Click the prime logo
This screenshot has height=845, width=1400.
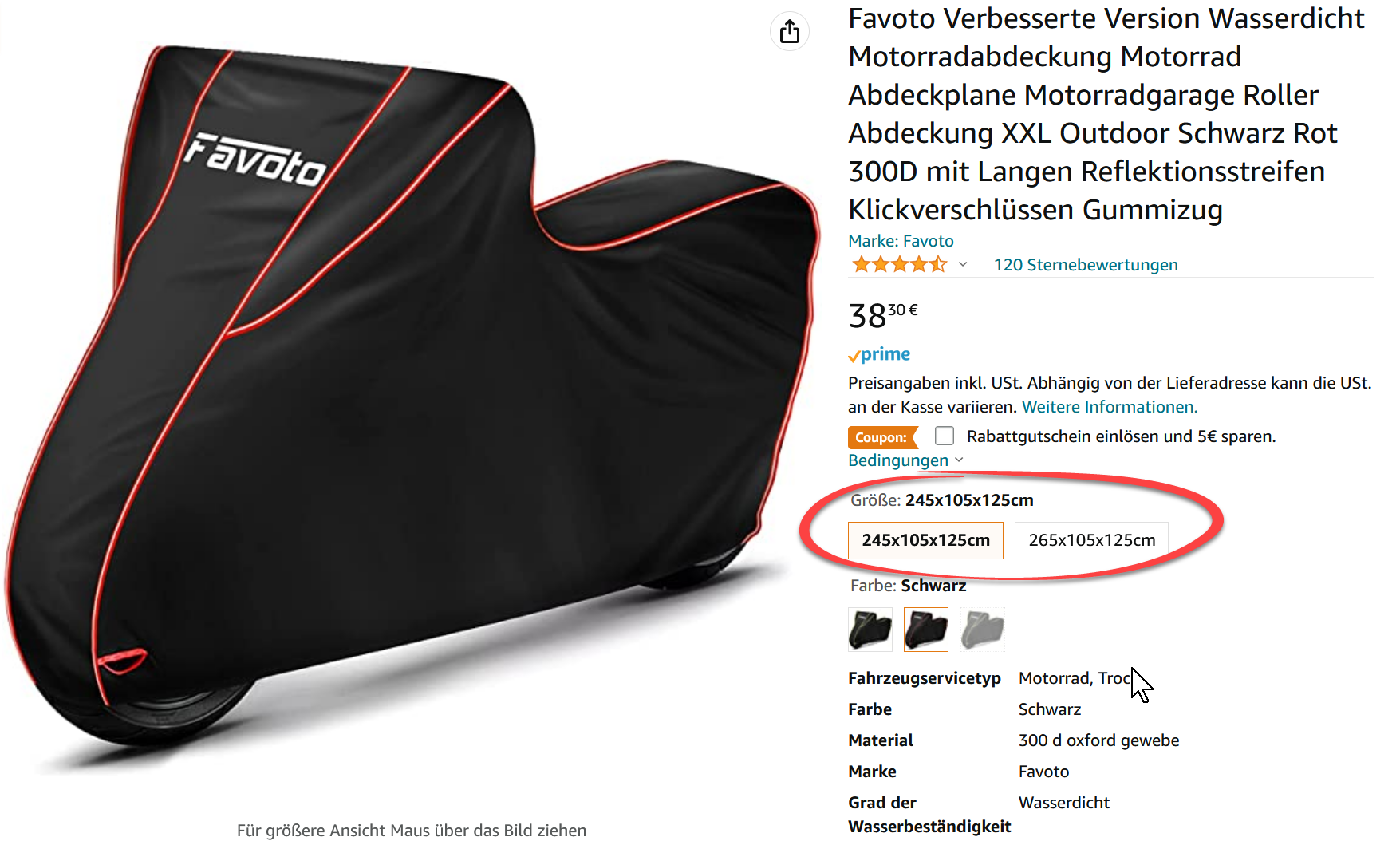click(x=879, y=354)
